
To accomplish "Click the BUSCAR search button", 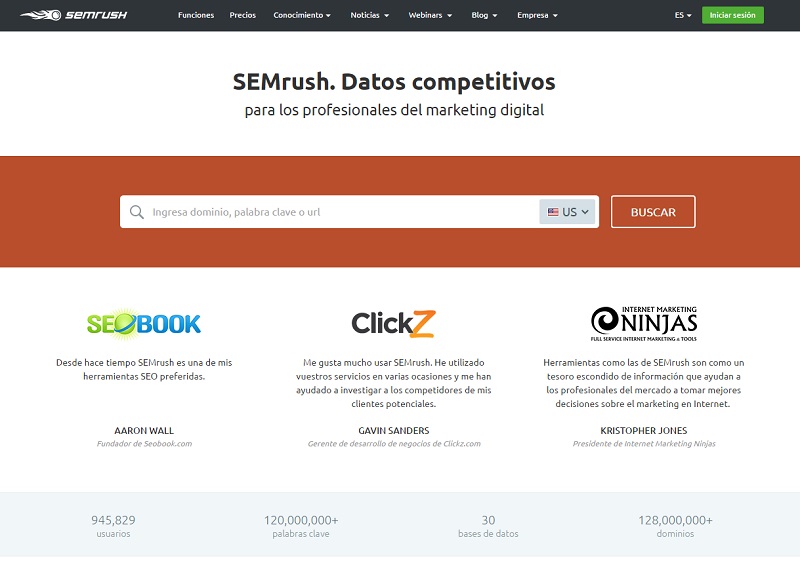I will tap(653, 212).
